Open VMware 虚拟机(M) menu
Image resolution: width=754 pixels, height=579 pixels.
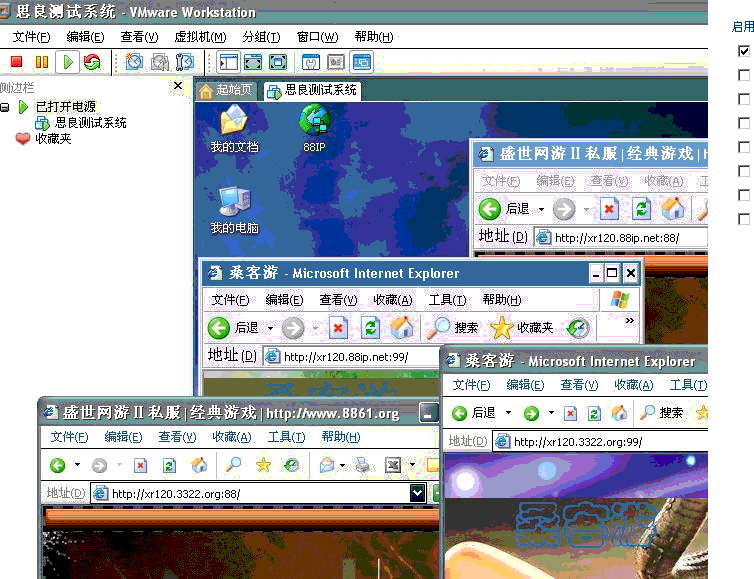pos(200,37)
